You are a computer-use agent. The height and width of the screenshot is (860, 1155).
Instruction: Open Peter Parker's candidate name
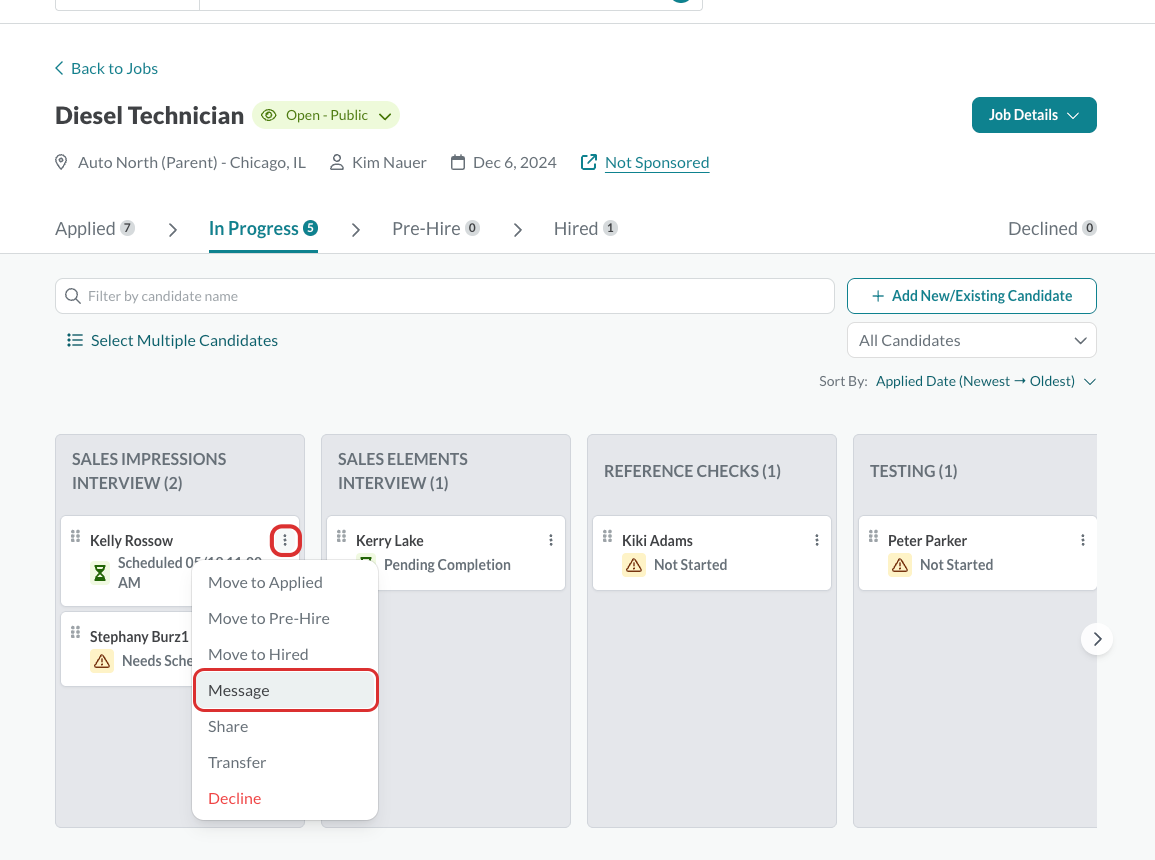(x=927, y=540)
